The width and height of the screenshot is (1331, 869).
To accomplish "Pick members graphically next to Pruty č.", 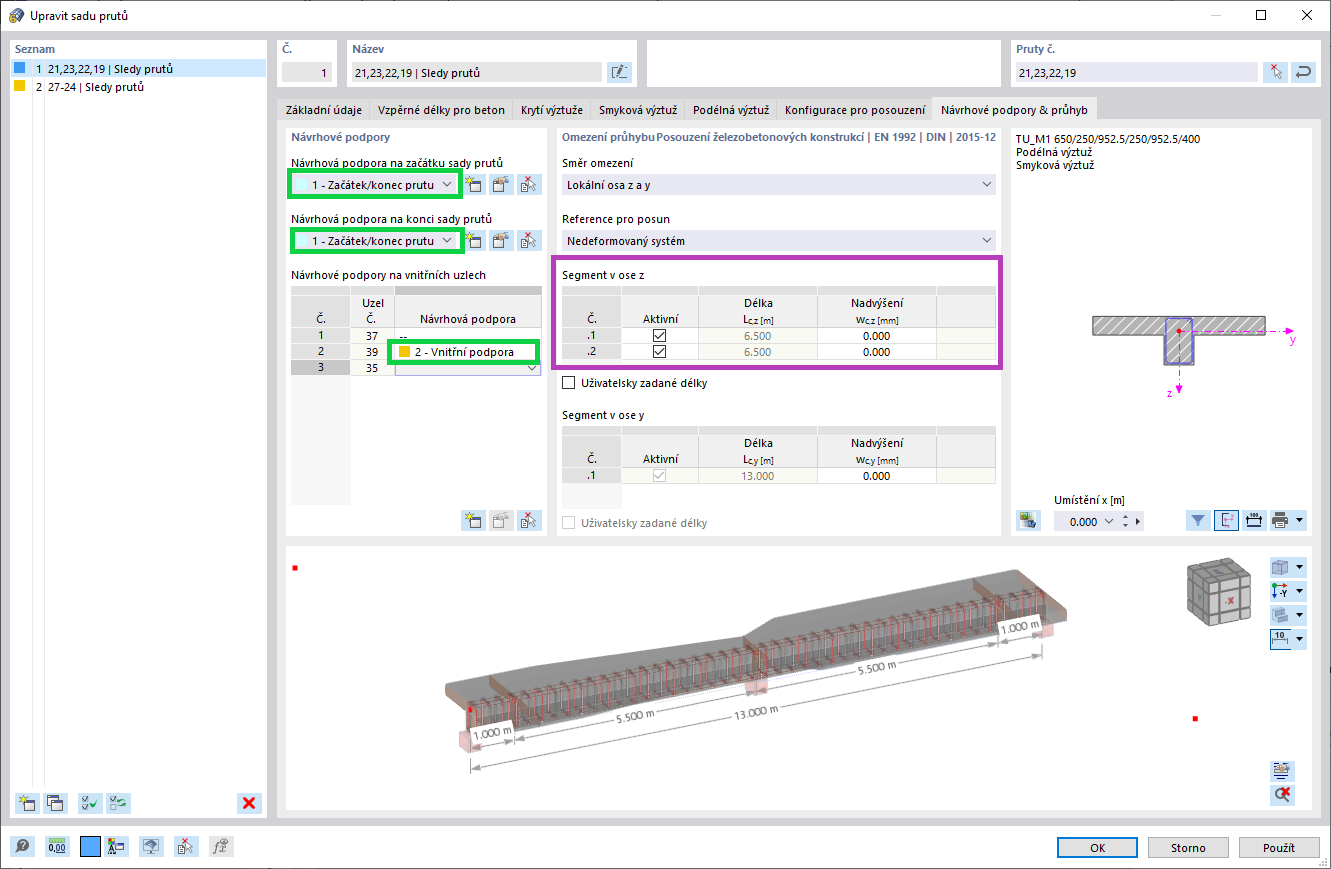I will pyautogui.click(x=1275, y=72).
